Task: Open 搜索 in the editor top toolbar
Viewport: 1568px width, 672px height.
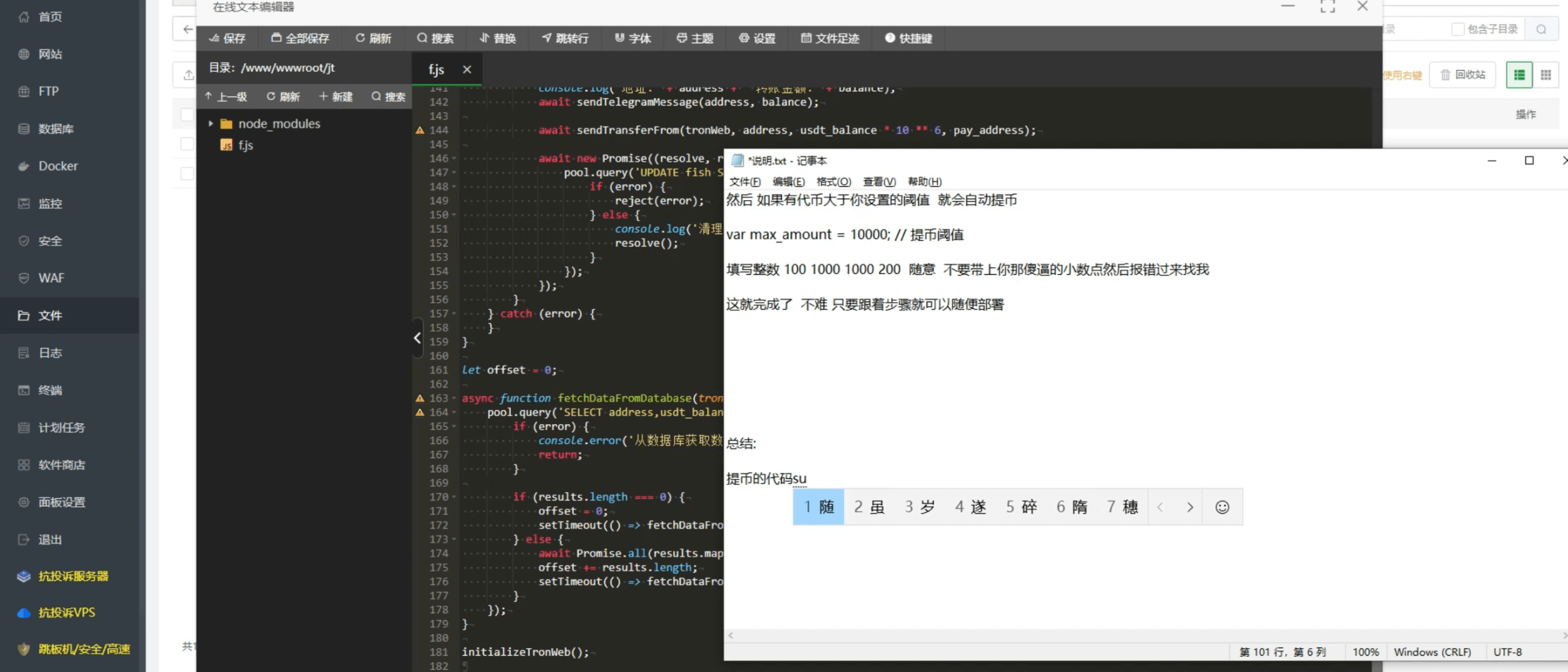Action: [x=435, y=38]
